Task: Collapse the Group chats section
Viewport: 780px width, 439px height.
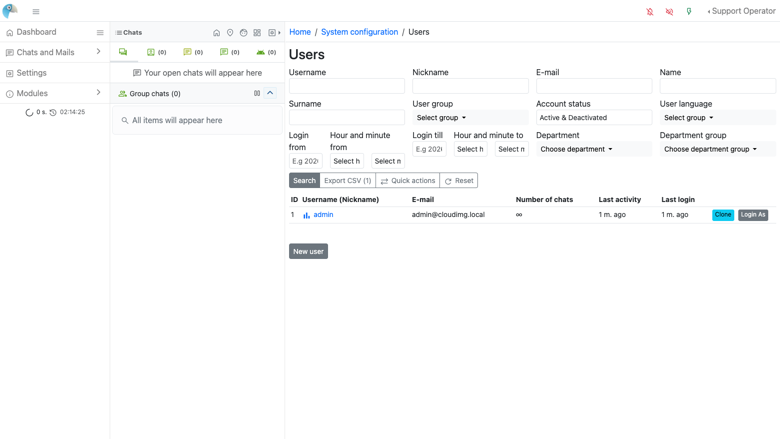Action: tap(270, 93)
